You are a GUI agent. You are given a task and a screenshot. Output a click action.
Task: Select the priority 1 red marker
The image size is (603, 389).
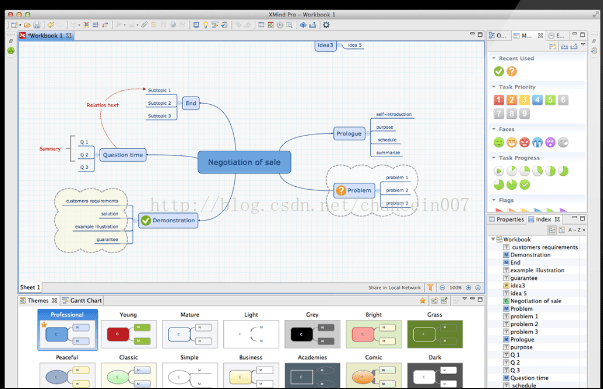(498, 100)
